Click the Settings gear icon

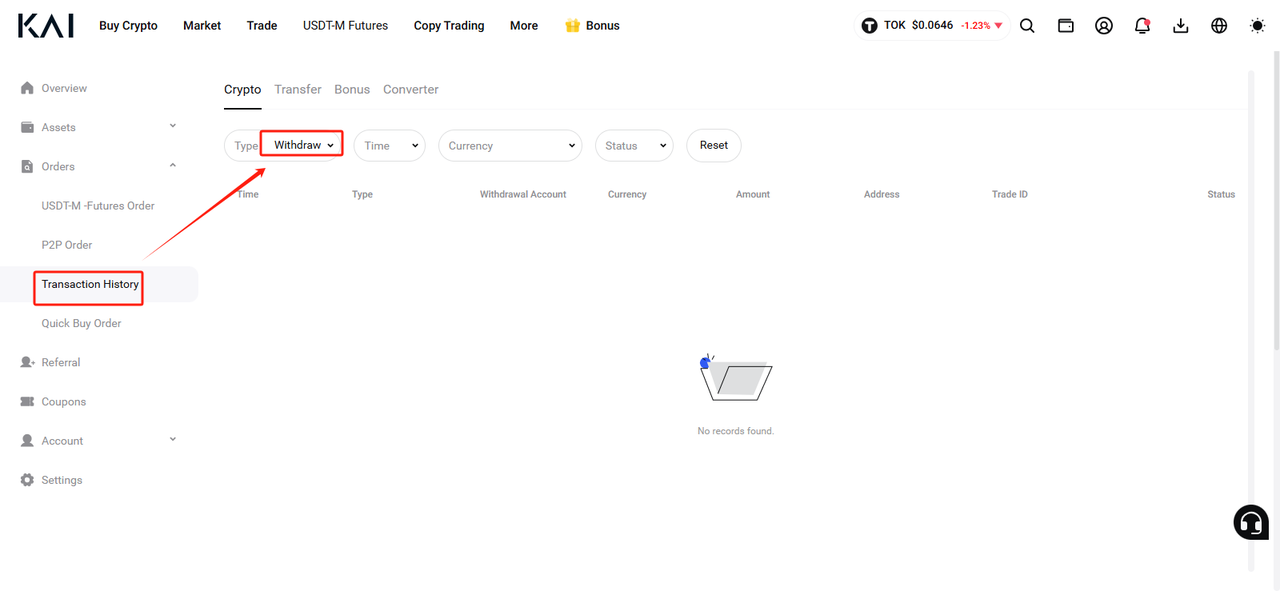[27, 480]
